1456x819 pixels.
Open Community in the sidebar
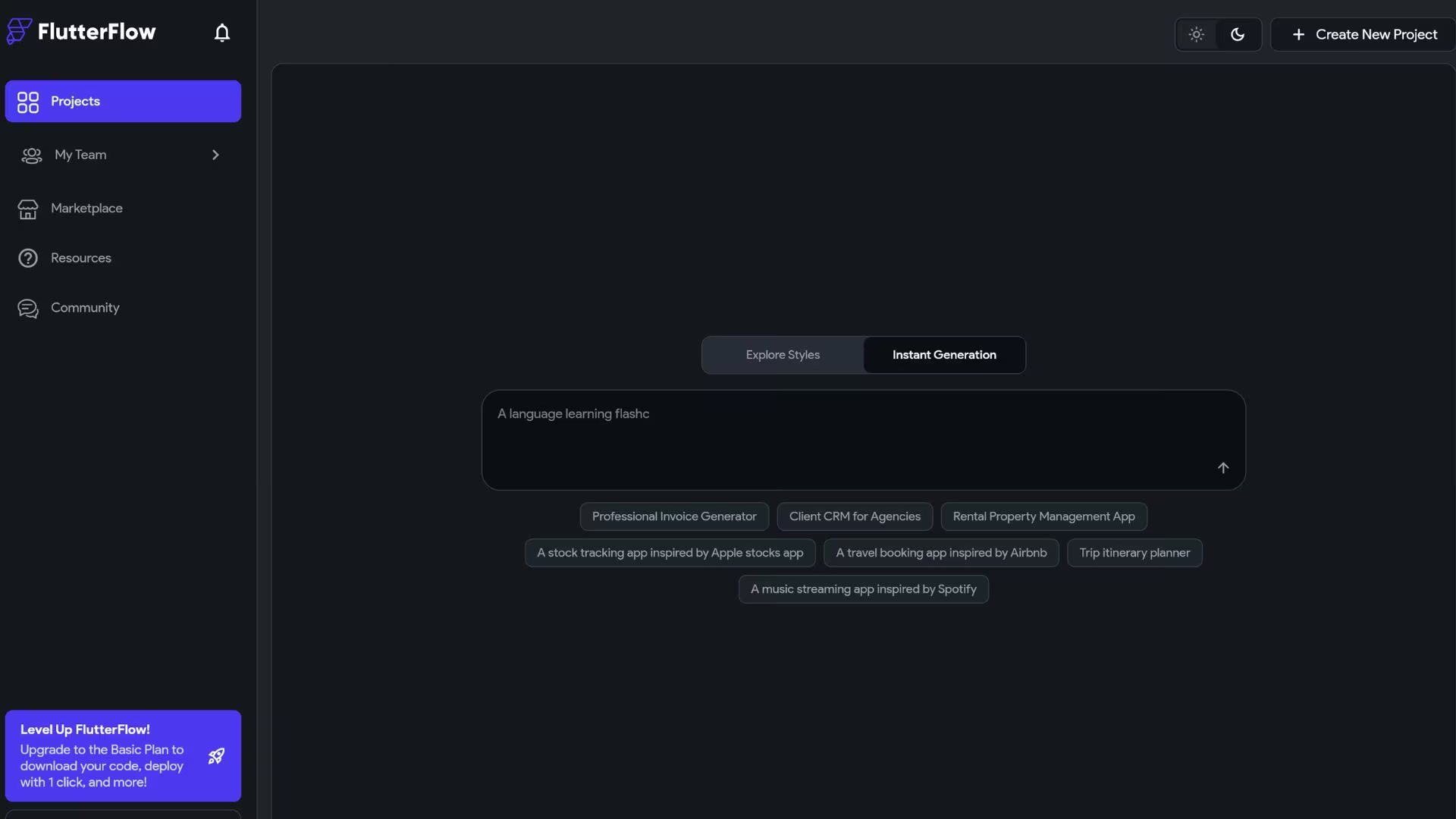coord(123,308)
